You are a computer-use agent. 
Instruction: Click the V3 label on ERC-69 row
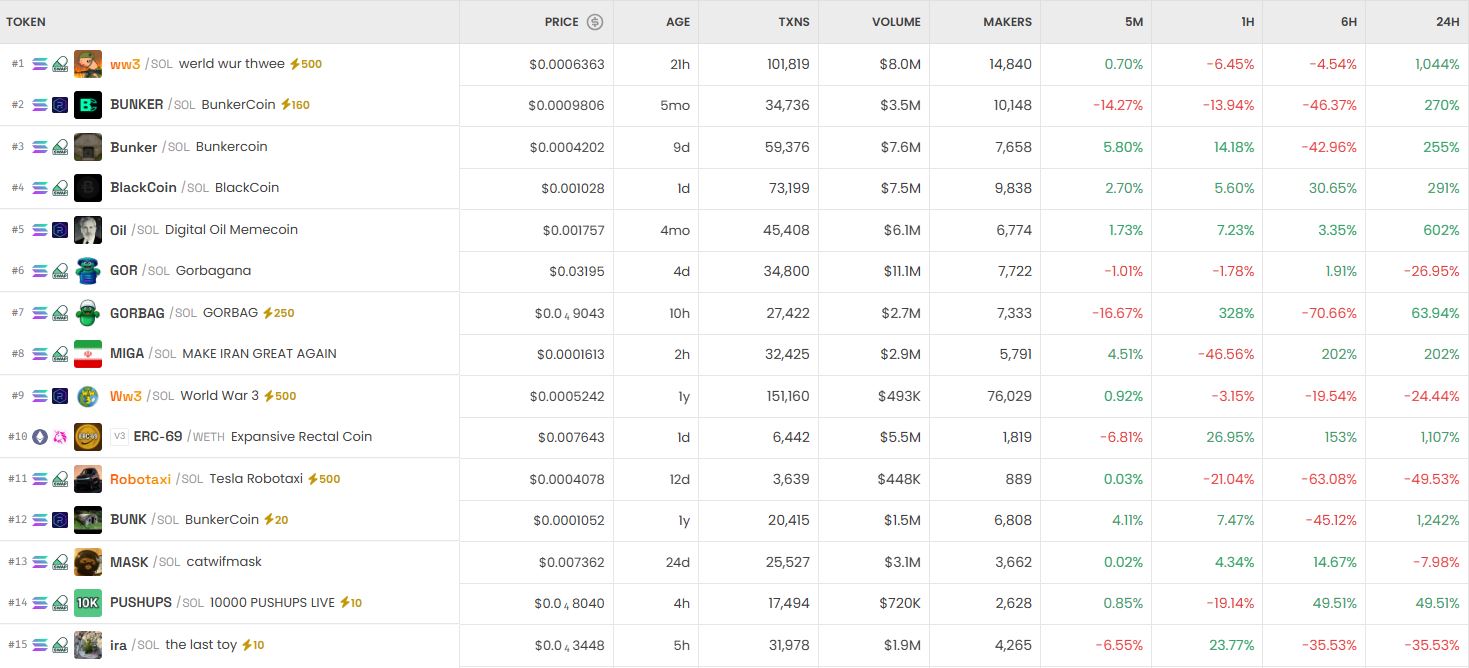click(x=119, y=437)
